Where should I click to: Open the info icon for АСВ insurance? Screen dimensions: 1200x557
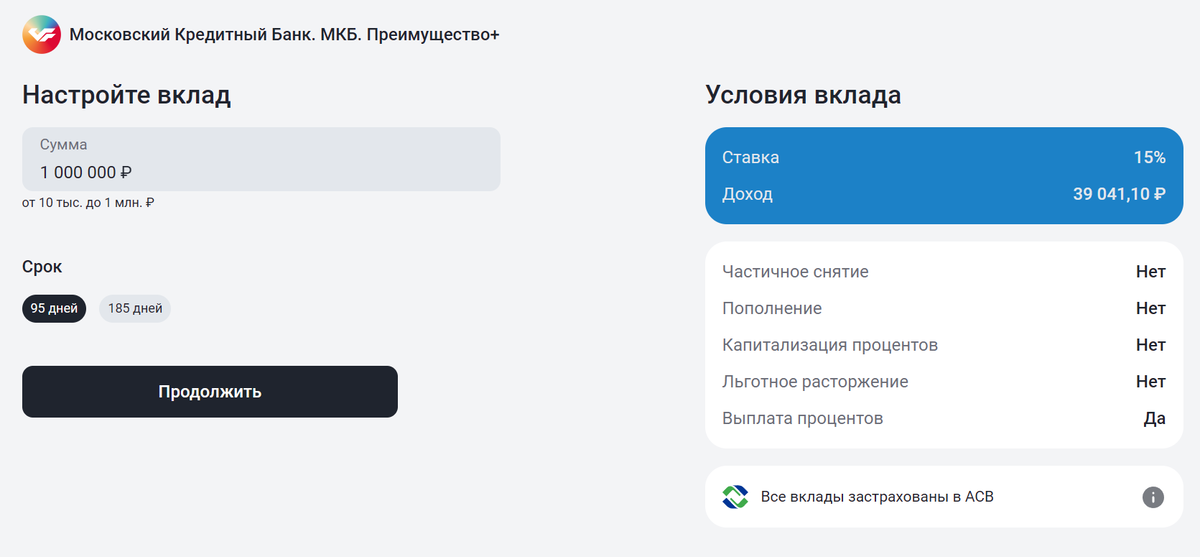click(x=1153, y=497)
